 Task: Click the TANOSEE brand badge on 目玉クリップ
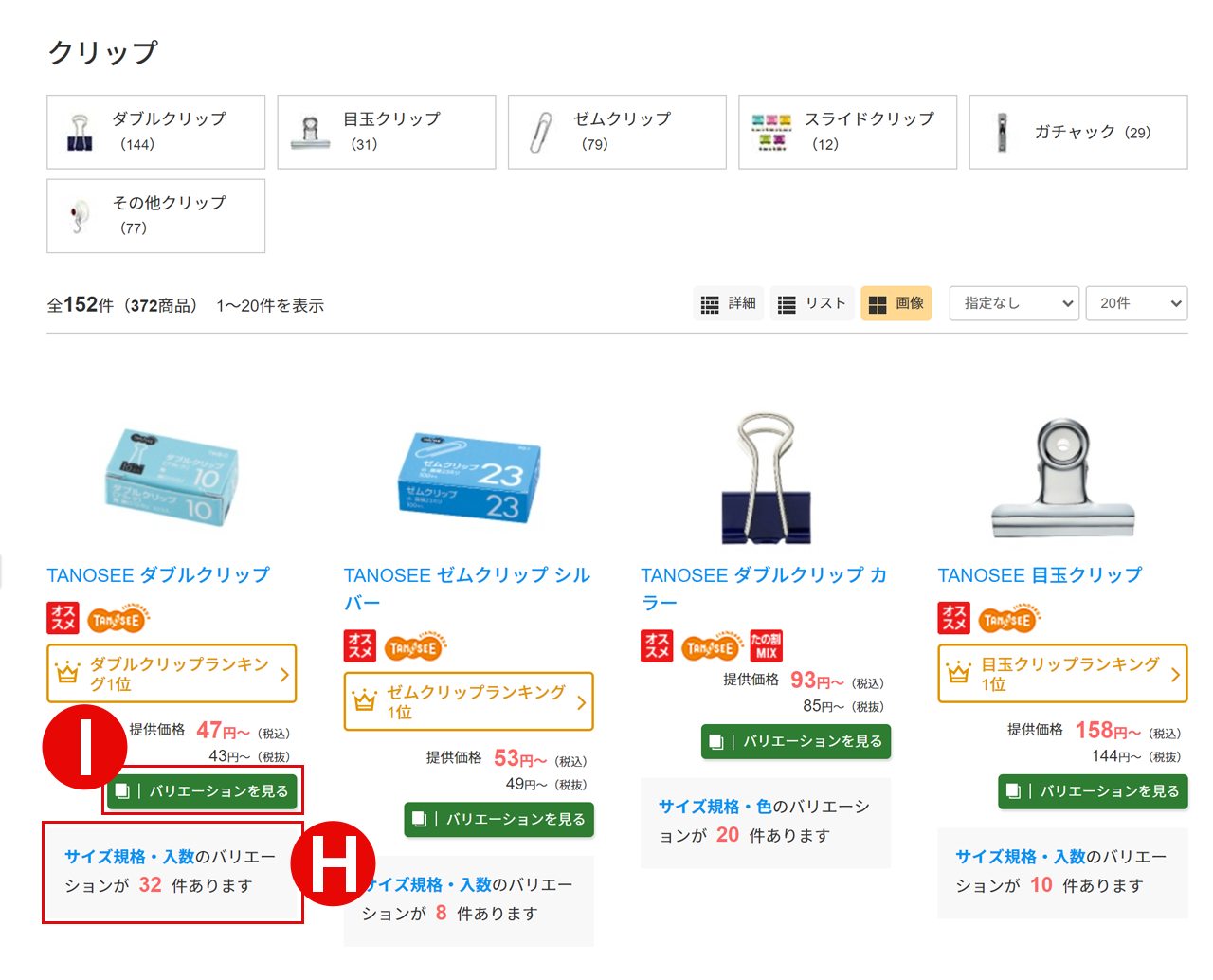(x=1010, y=619)
